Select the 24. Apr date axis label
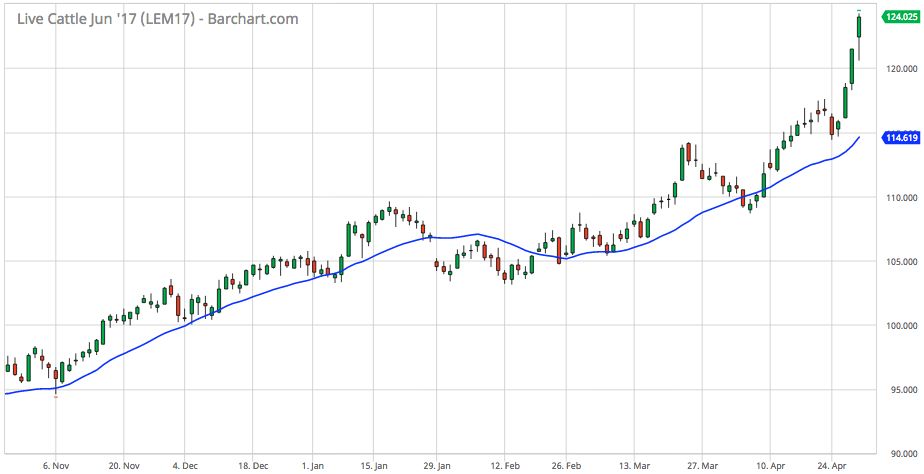The height and width of the screenshot is (474, 924). [x=831, y=465]
